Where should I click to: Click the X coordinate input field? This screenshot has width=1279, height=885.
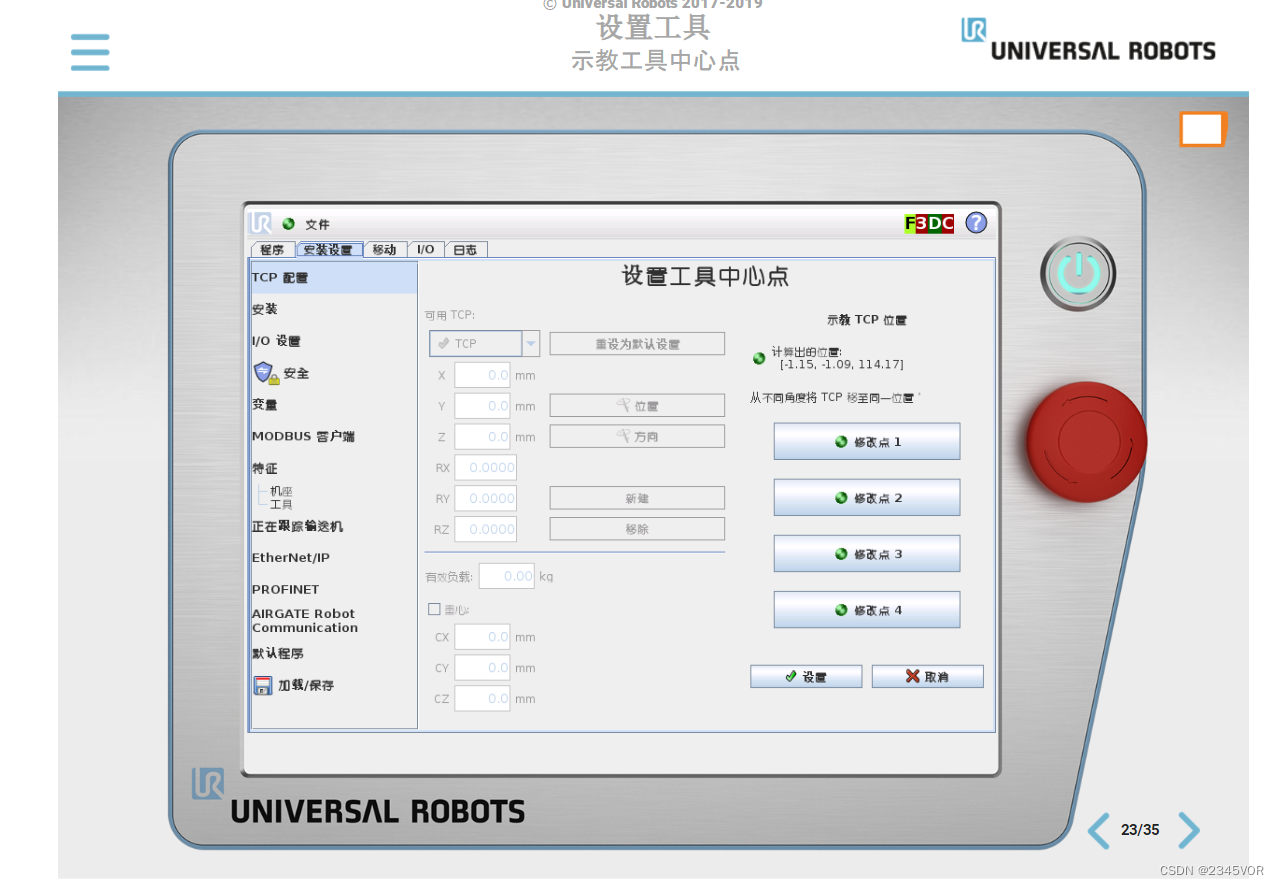point(482,375)
